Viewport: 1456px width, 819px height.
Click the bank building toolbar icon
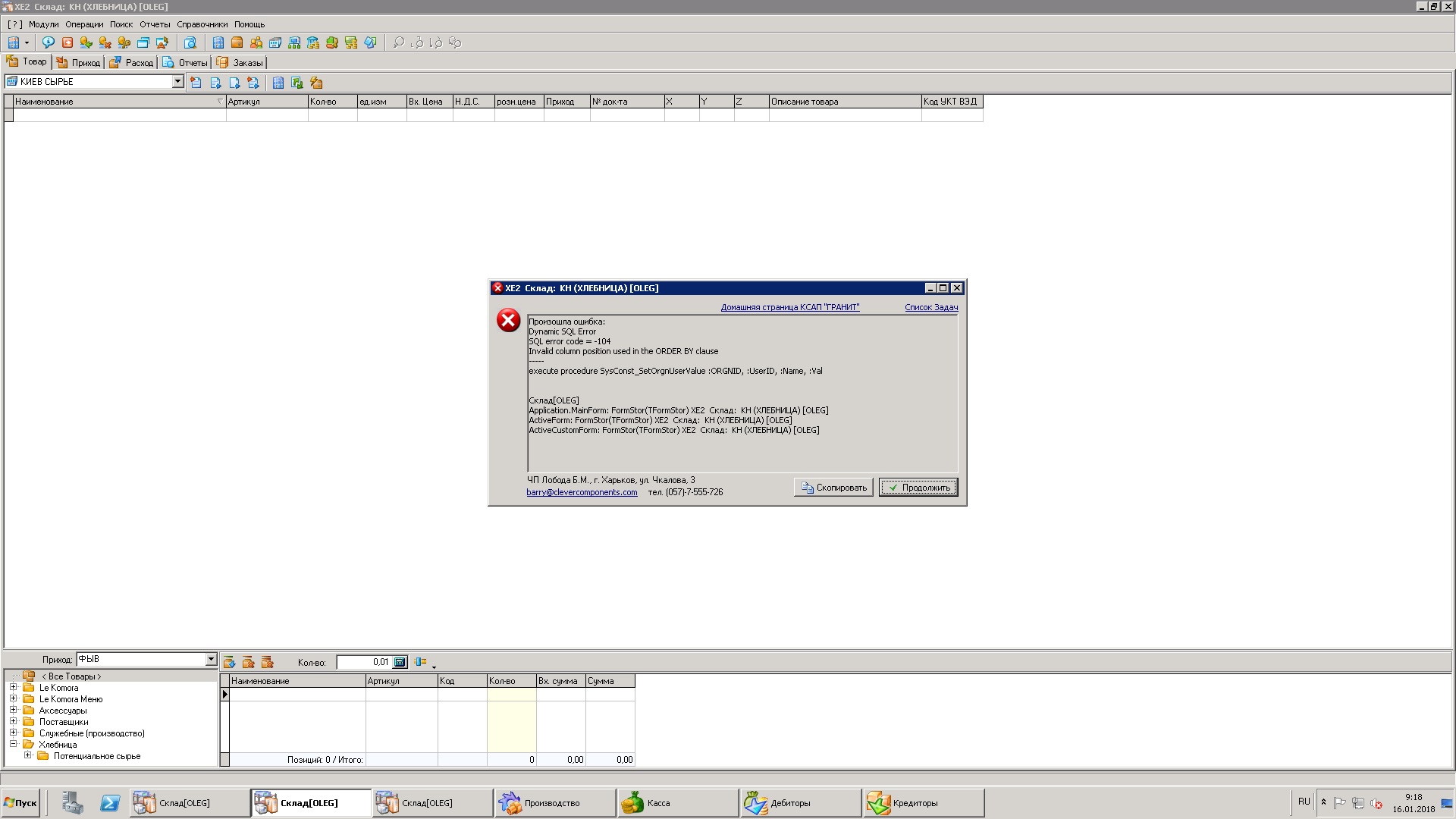click(x=313, y=42)
